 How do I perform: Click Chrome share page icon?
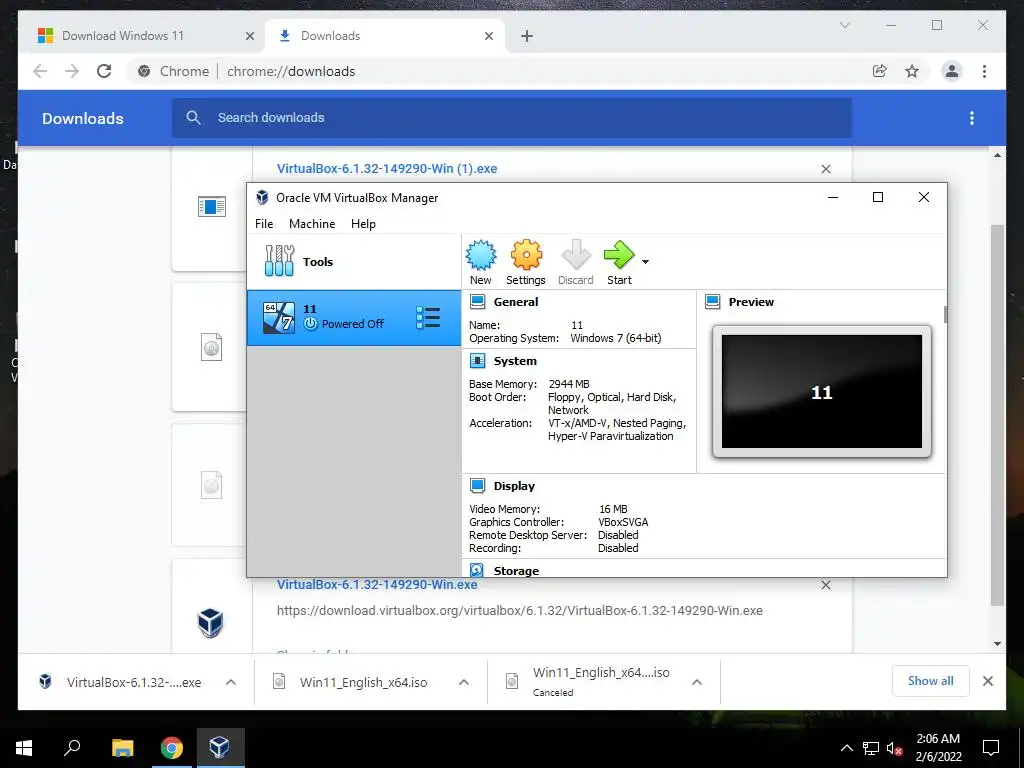coord(880,71)
